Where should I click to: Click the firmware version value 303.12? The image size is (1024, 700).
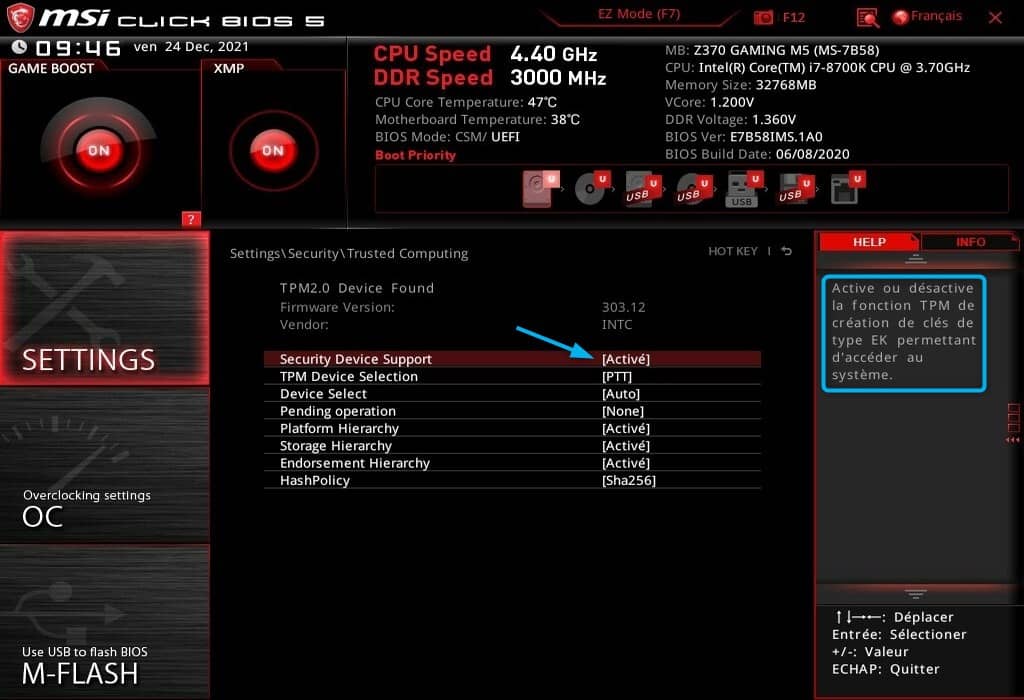[x=623, y=307]
